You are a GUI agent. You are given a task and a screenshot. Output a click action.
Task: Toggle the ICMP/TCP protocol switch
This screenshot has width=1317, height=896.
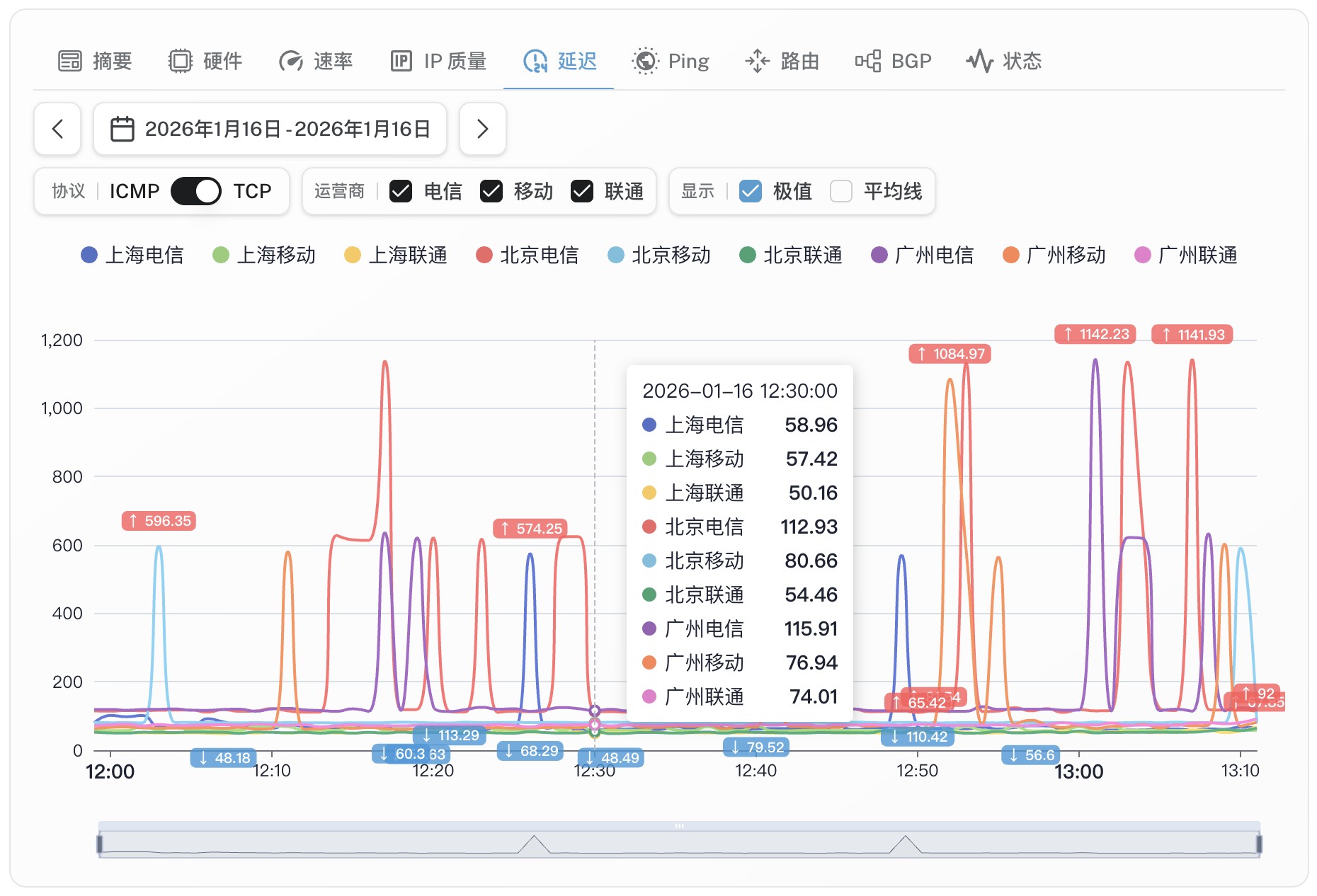[x=196, y=191]
